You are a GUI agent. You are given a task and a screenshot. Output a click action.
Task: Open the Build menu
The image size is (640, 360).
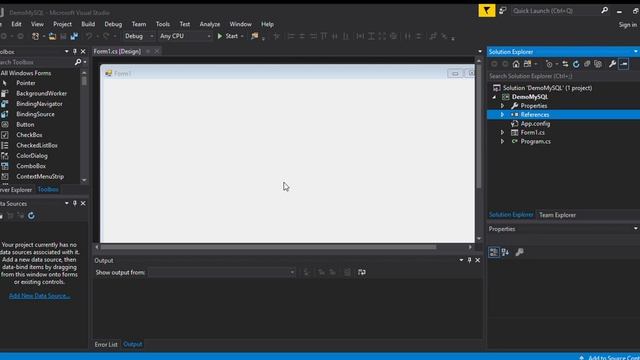click(88, 24)
